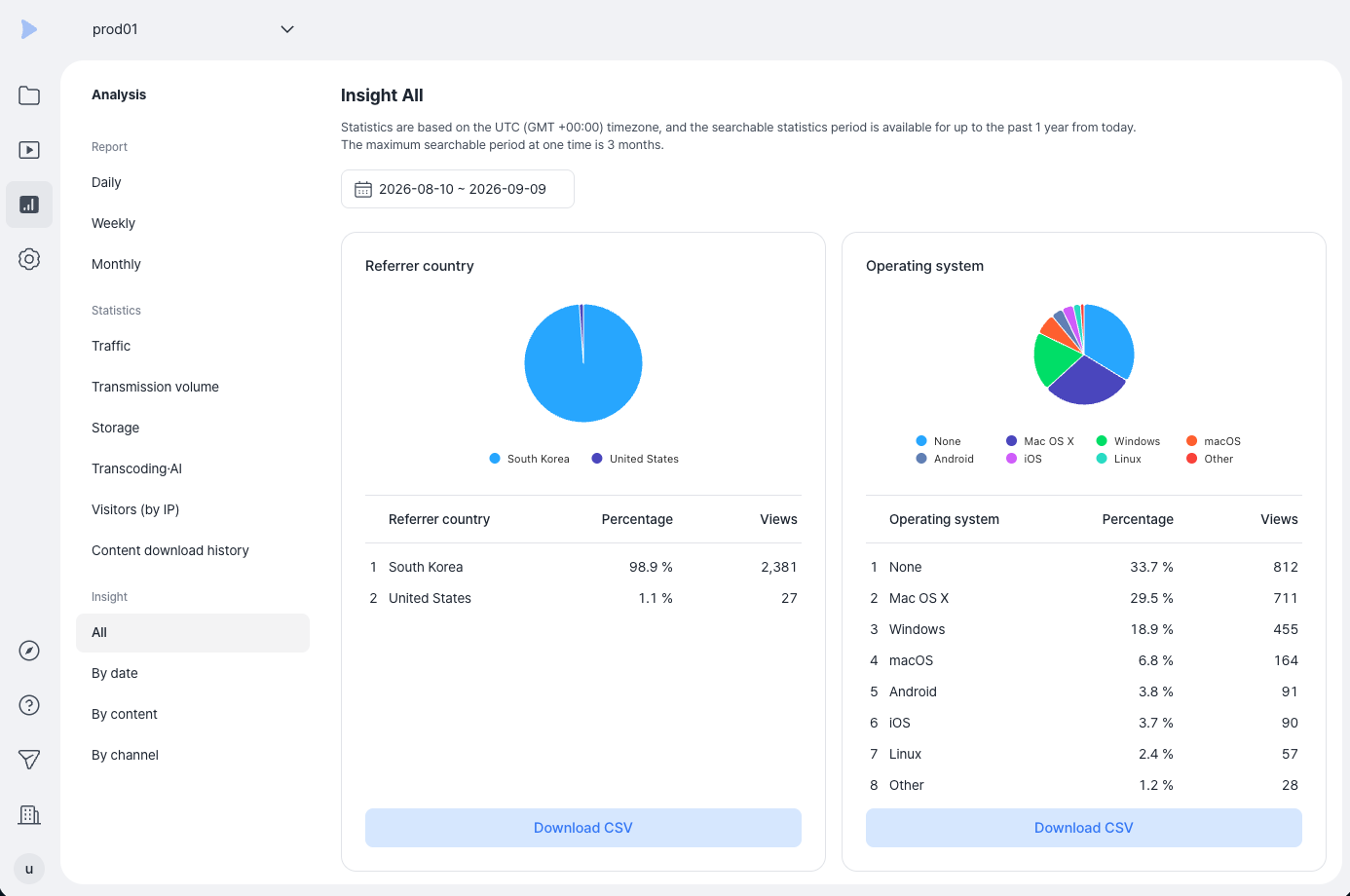Open the building organization icon
This screenshot has width=1350, height=896.
coord(29,814)
